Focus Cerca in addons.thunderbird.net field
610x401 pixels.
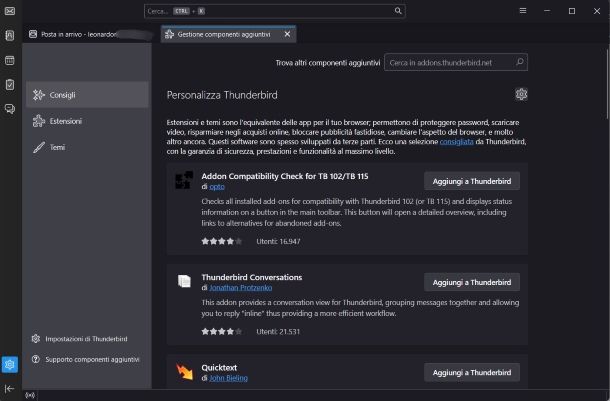(456, 62)
